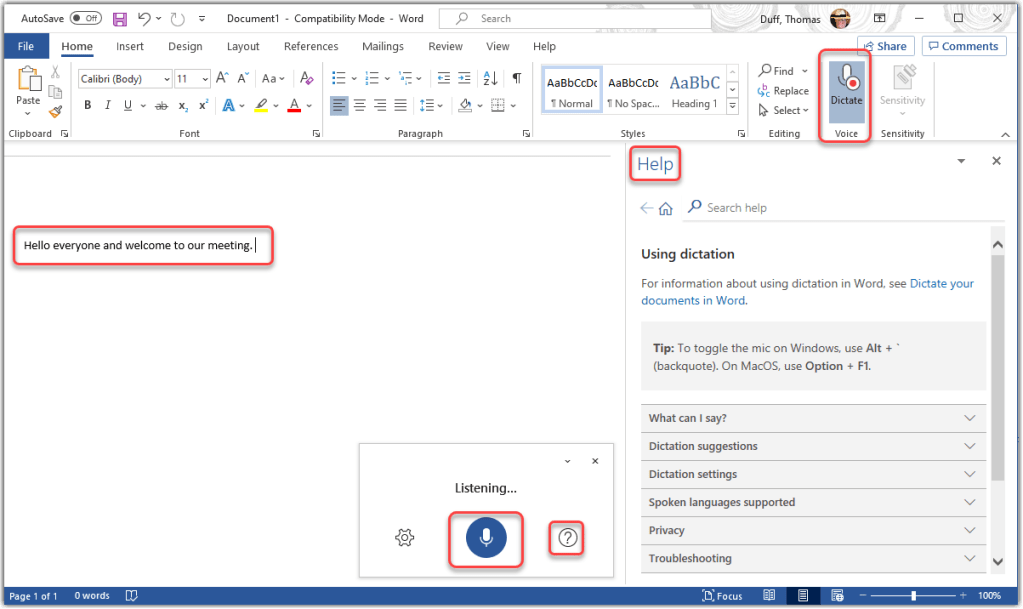
Task: Click the dictation help question mark icon
Action: tap(568, 538)
